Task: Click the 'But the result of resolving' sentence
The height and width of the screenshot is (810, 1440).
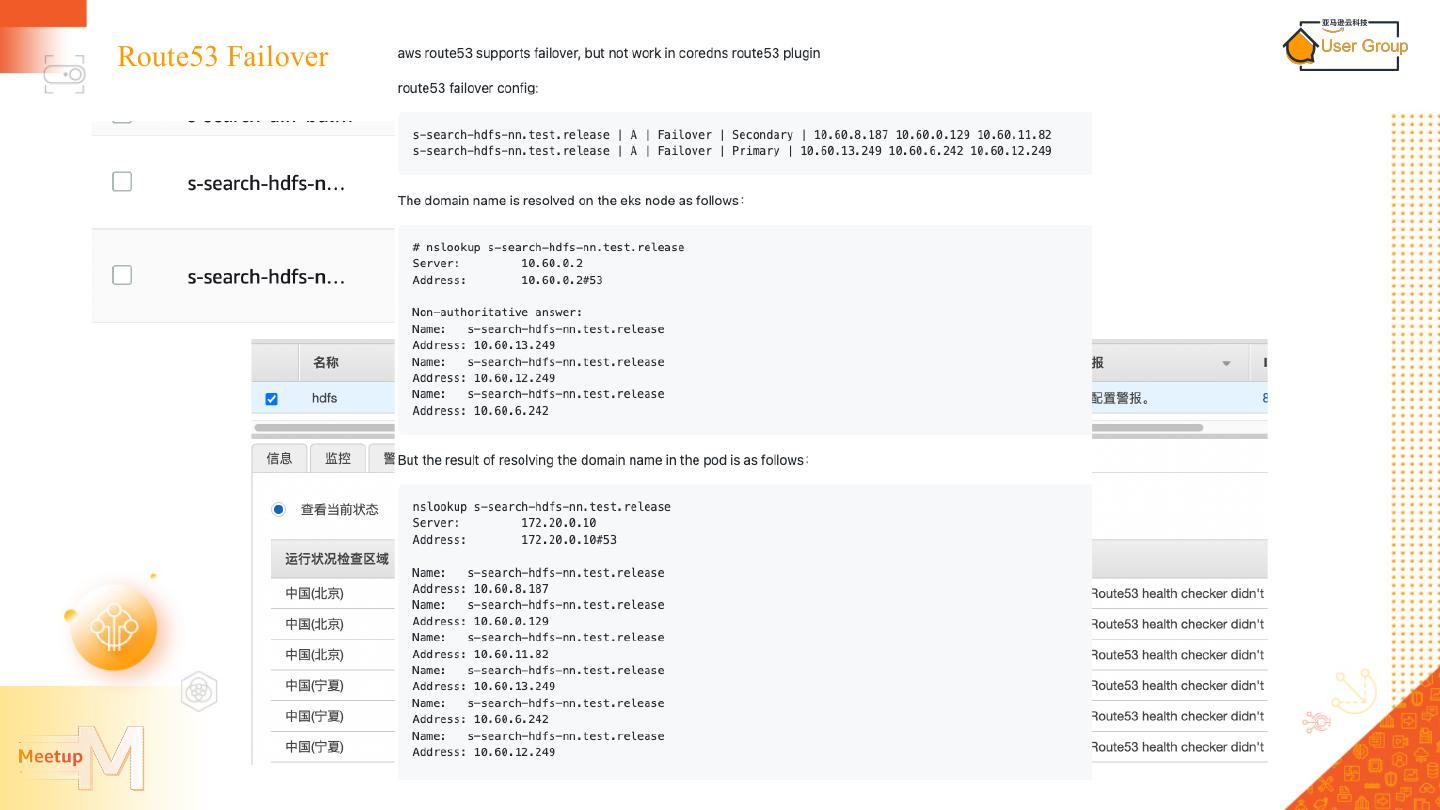Action: point(603,460)
